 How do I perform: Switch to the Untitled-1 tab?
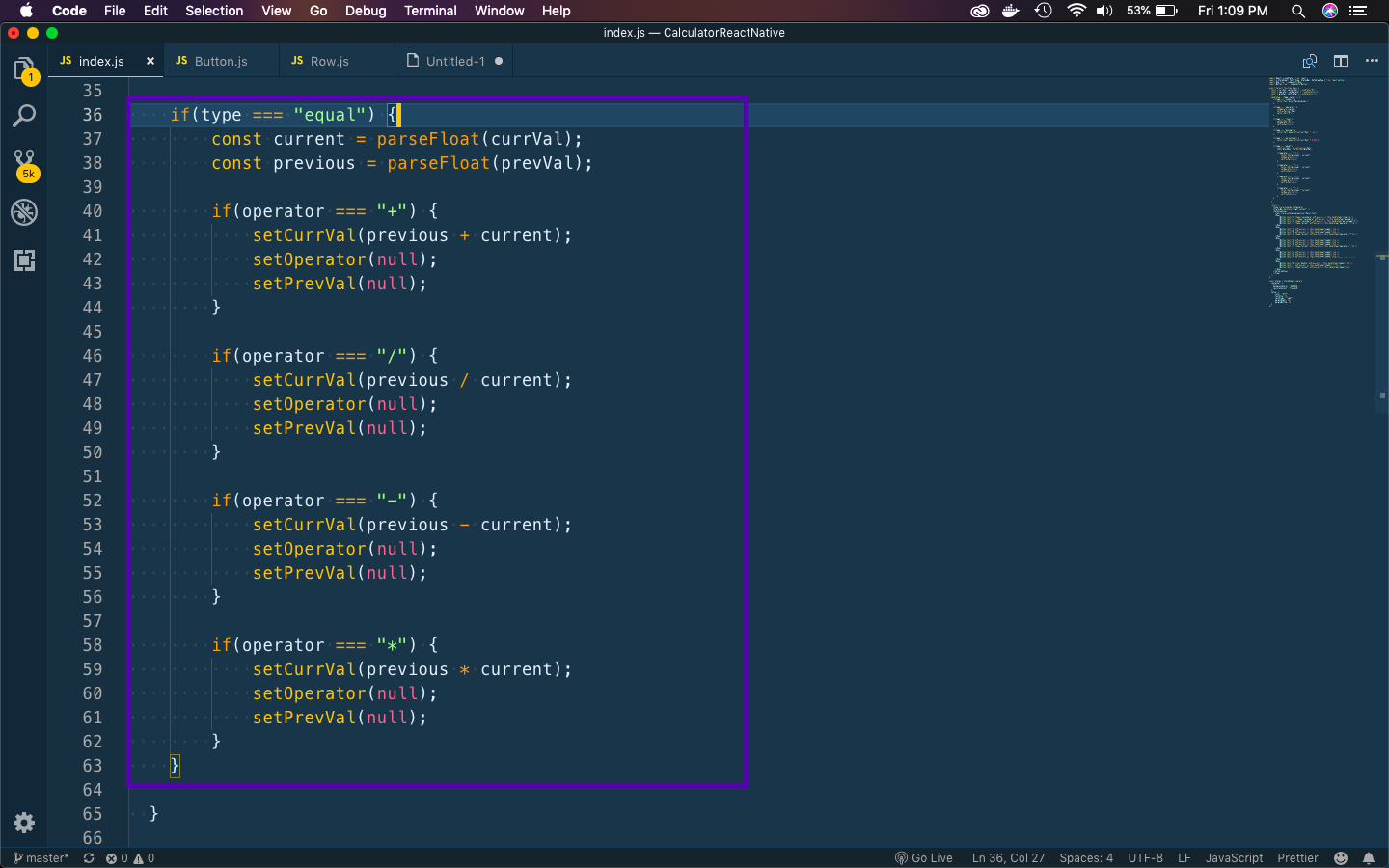(x=454, y=61)
